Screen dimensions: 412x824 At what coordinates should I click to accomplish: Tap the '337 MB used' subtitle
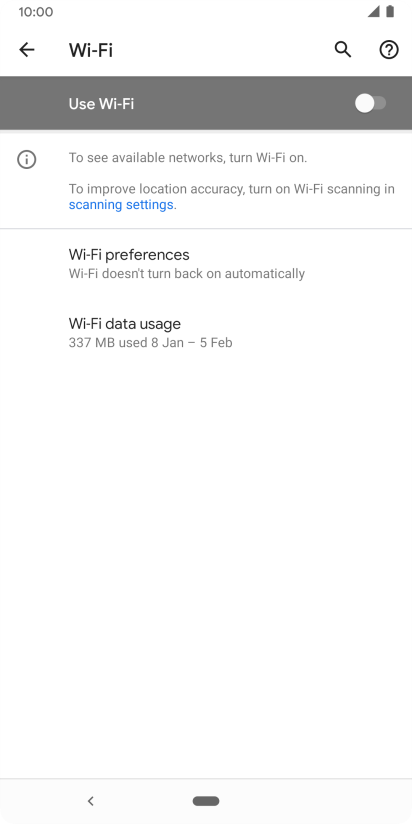[x=150, y=343]
